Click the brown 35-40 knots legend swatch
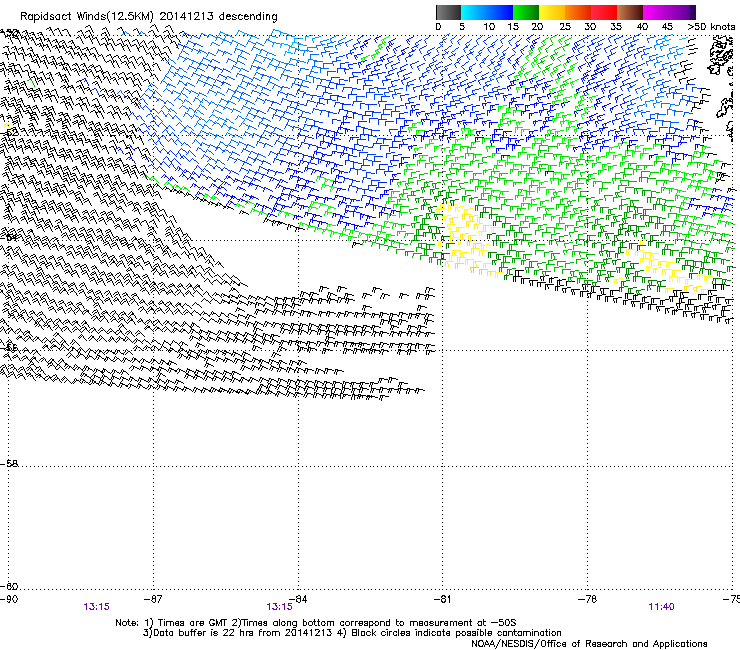The image size is (740, 650). coord(630,12)
